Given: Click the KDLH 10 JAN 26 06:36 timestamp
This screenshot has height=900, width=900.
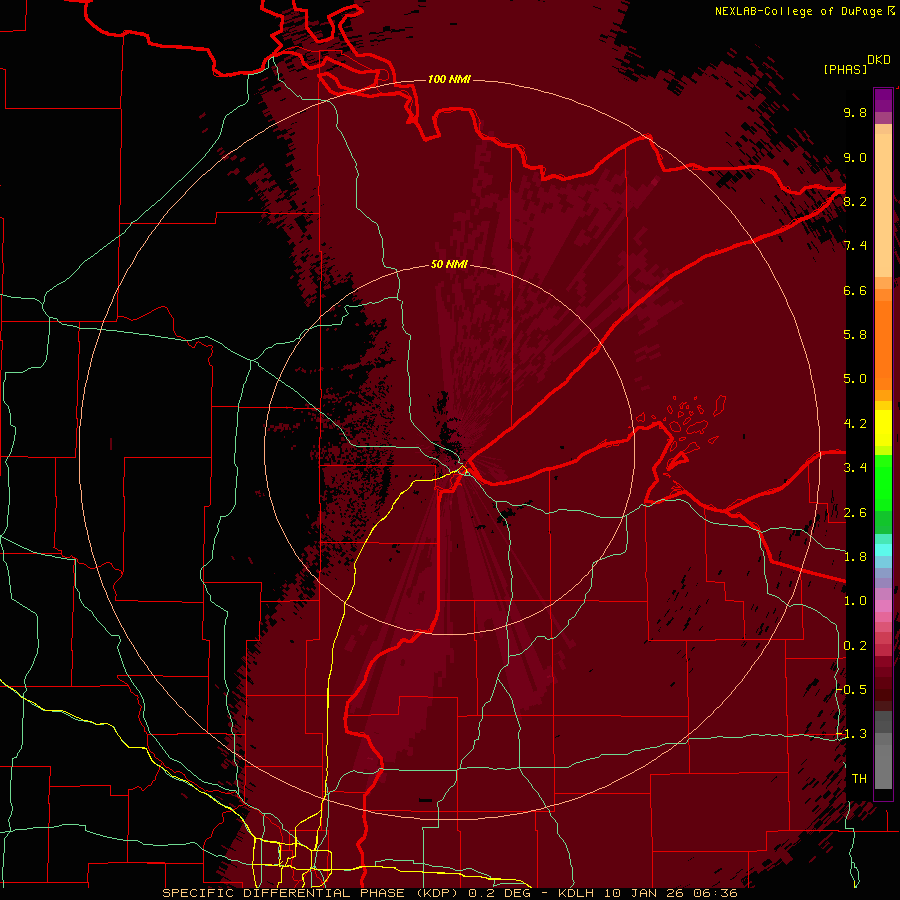Looking at the screenshot, I should click(647, 893).
